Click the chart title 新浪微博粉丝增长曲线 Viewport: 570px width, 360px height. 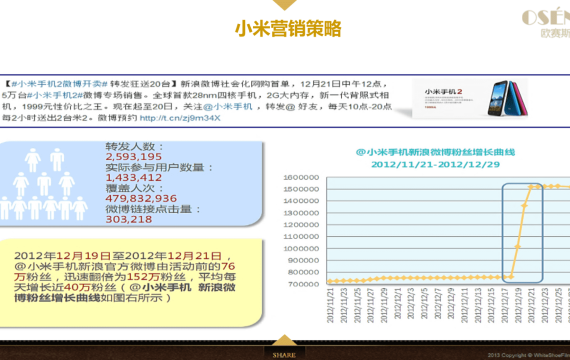(x=435, y=152)
